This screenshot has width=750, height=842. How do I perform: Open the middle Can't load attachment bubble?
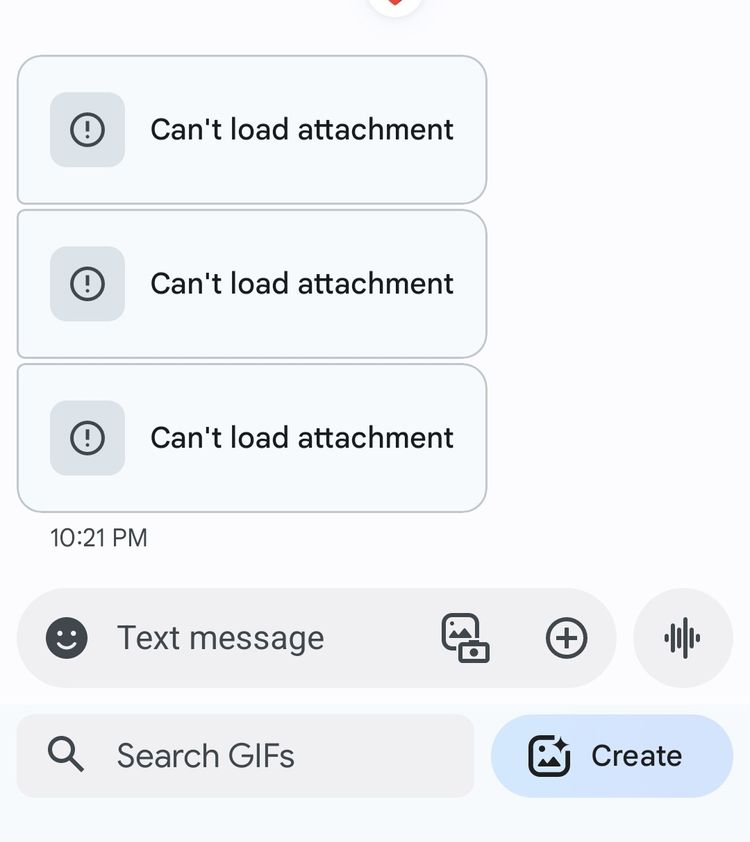(252, 284)
